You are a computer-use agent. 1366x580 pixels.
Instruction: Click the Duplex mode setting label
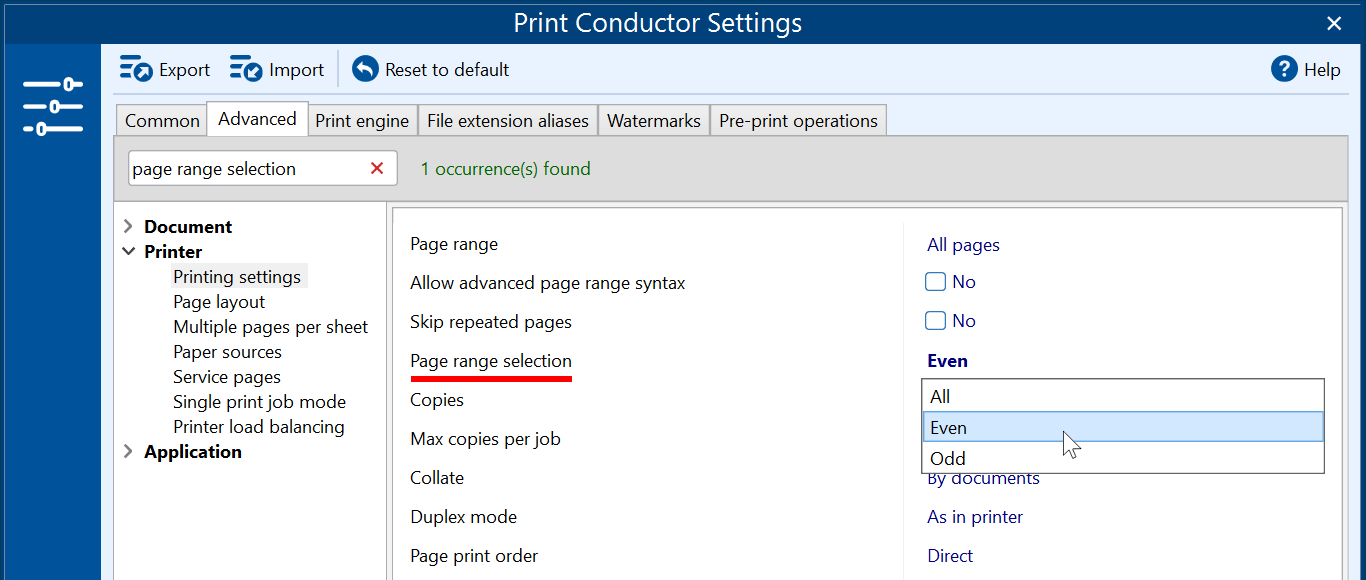(x=463, y=517)
